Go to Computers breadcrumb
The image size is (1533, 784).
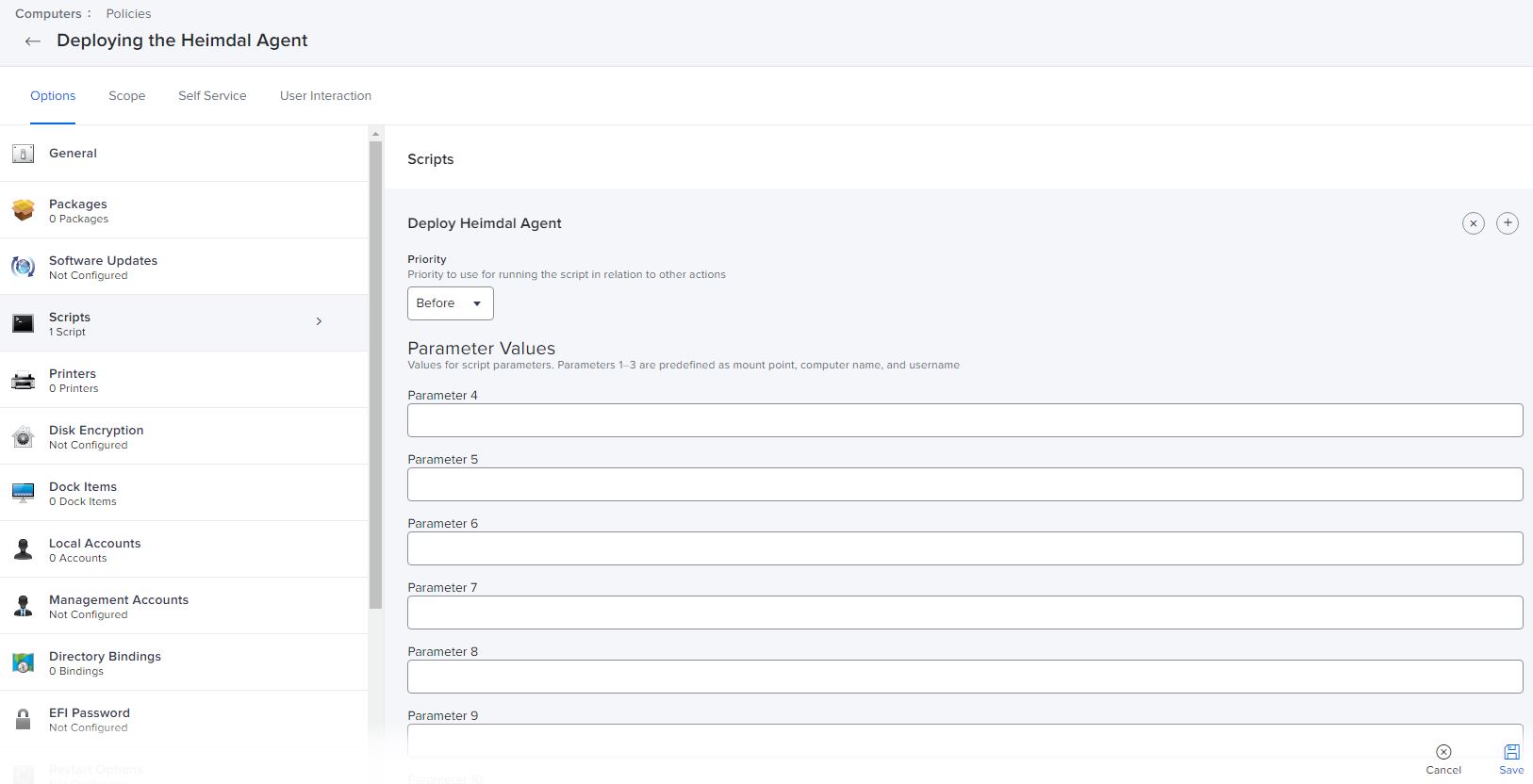(48, 14)
